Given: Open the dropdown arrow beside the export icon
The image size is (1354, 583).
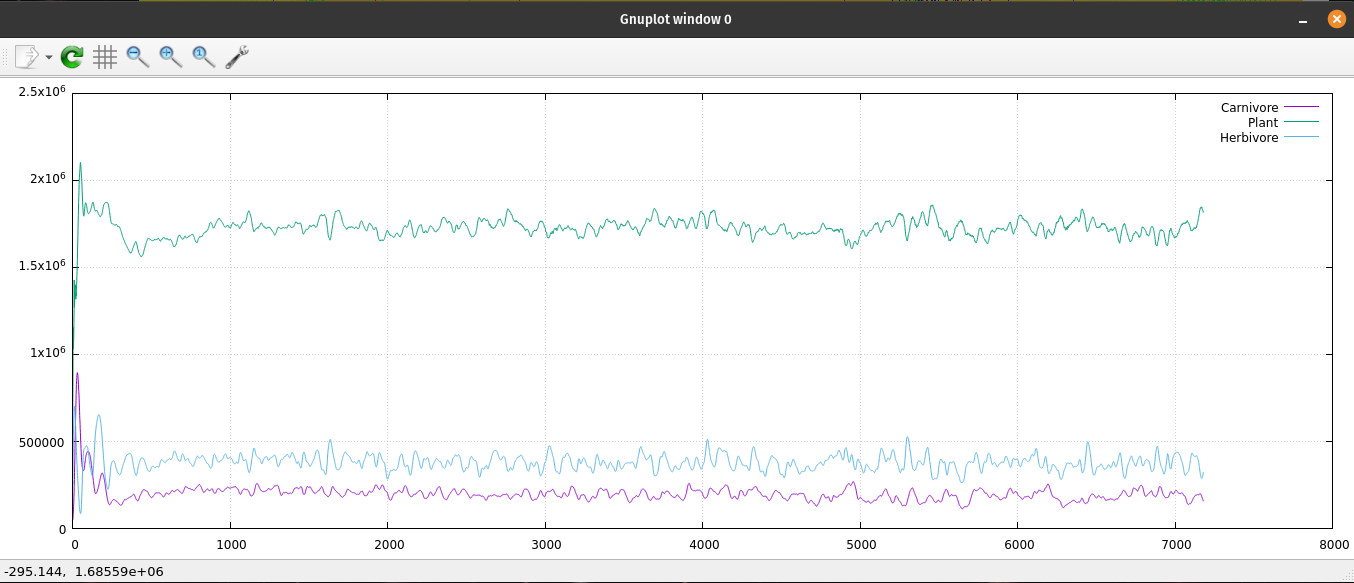Looking at the screenshot, I should tap(48, 58).
